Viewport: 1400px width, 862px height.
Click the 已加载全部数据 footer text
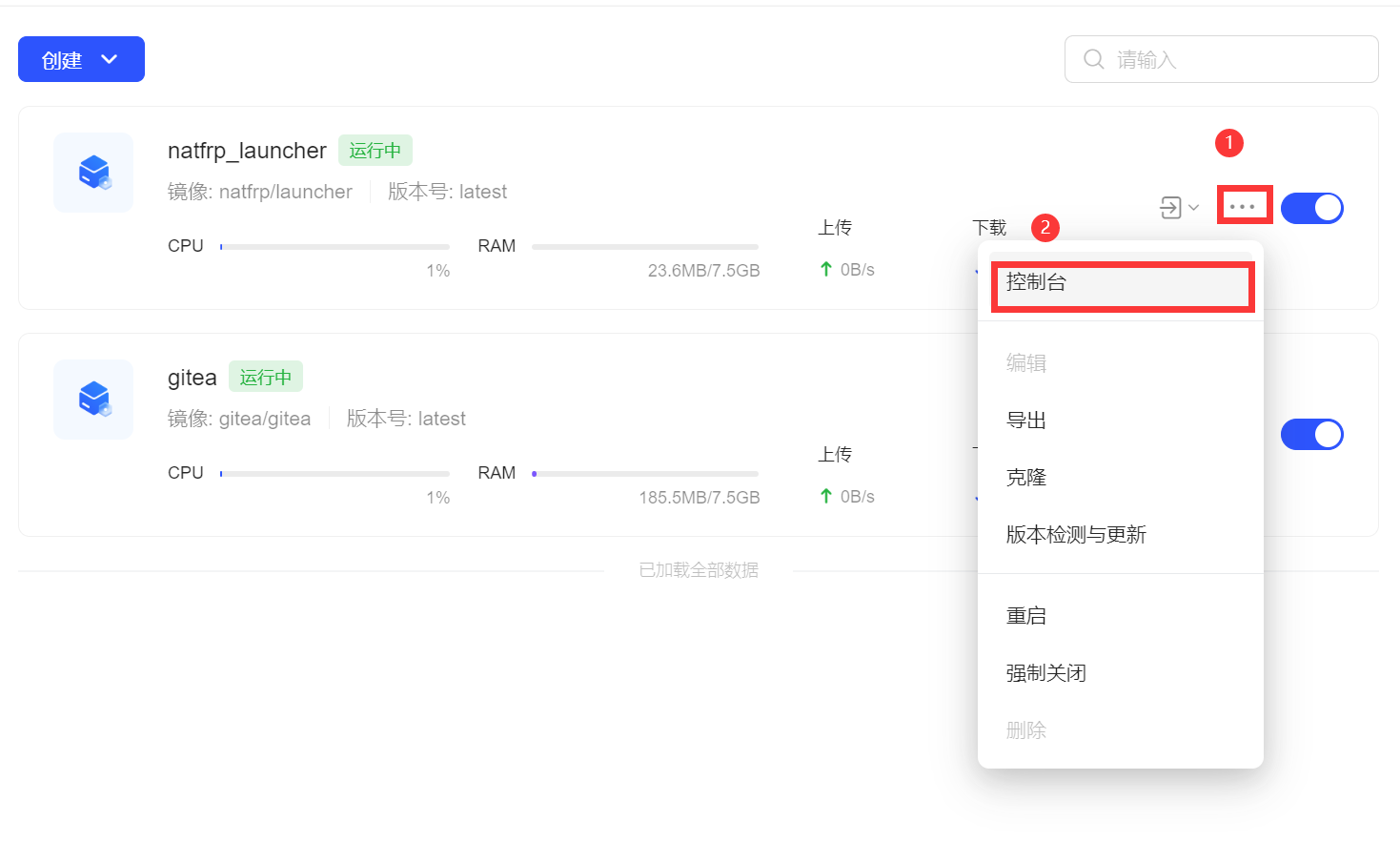click(699, 570)
